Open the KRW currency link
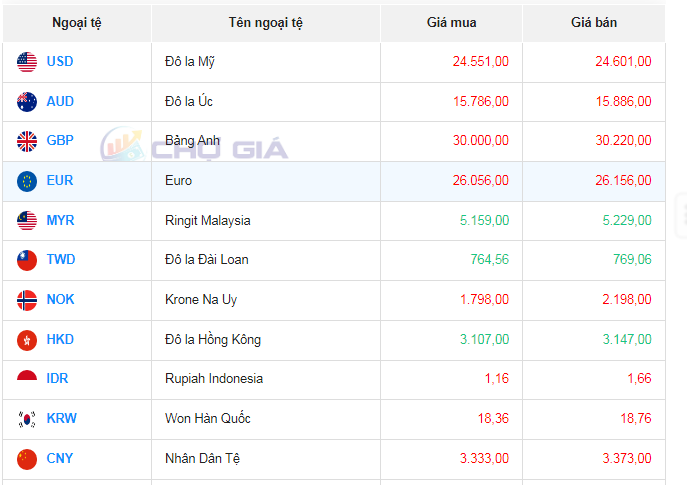 [62, 418]
